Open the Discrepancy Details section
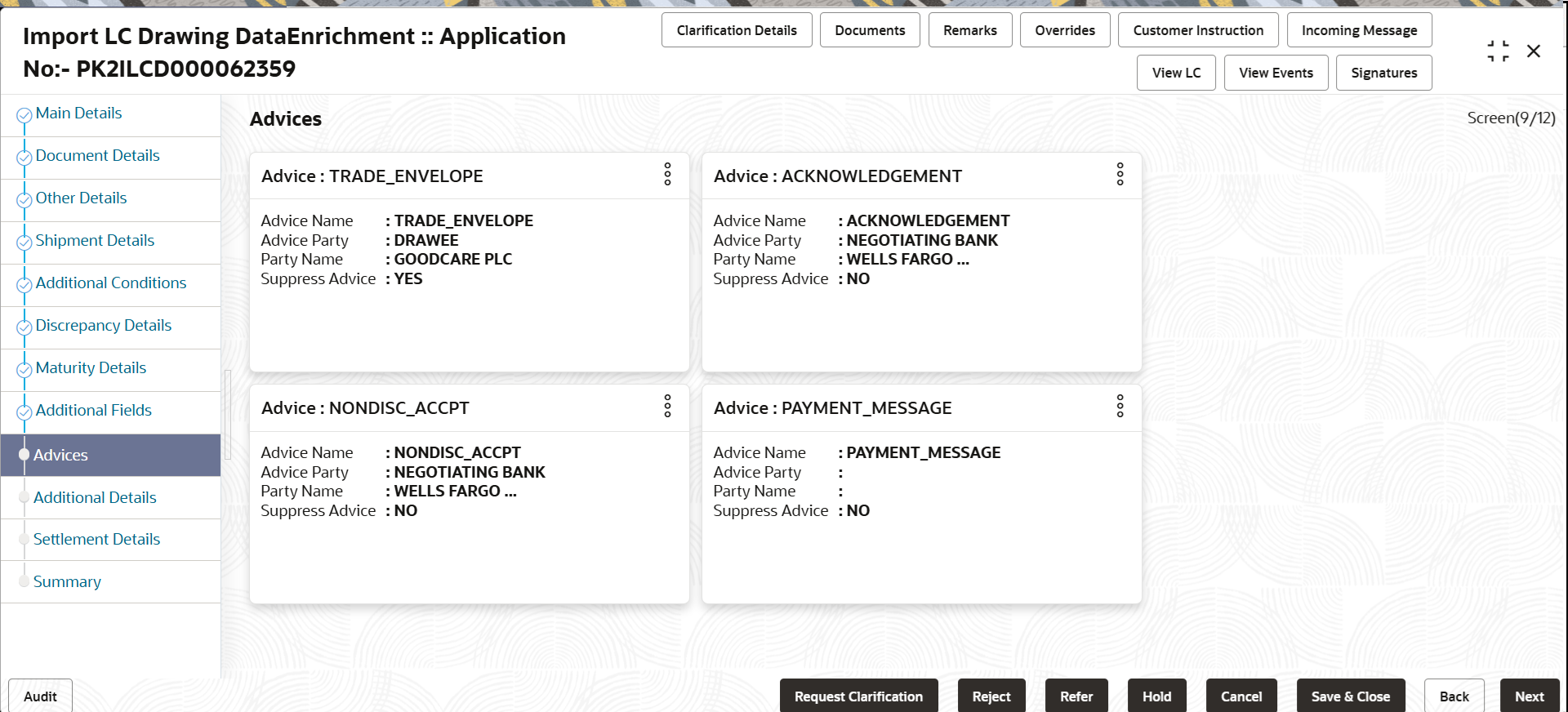Viewport: 1568px width, 712px height. tap(104, 325)
